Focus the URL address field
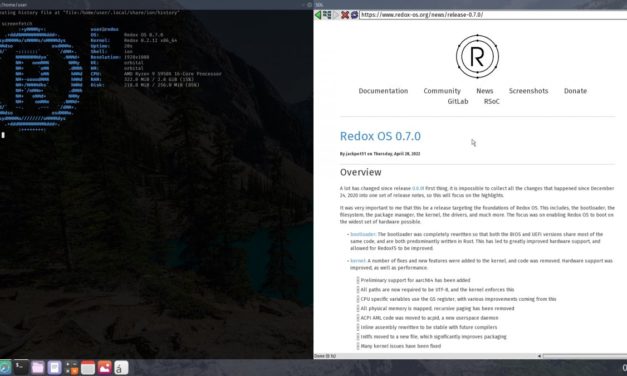 493,15
